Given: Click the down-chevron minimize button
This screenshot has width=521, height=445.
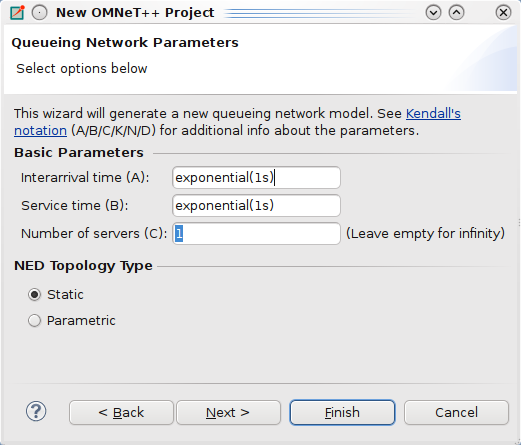Looking at the screenshot, I should coord(433,13).
